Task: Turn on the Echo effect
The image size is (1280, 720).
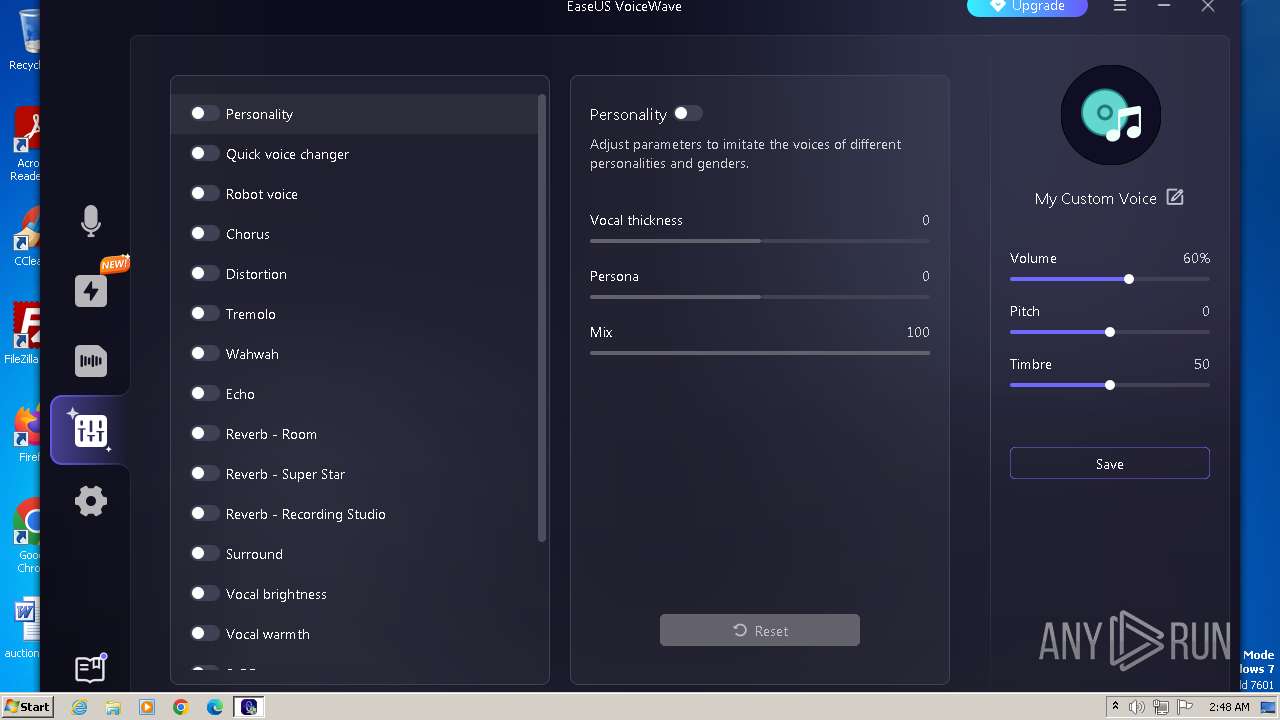Action: click(x=205, y=394)
